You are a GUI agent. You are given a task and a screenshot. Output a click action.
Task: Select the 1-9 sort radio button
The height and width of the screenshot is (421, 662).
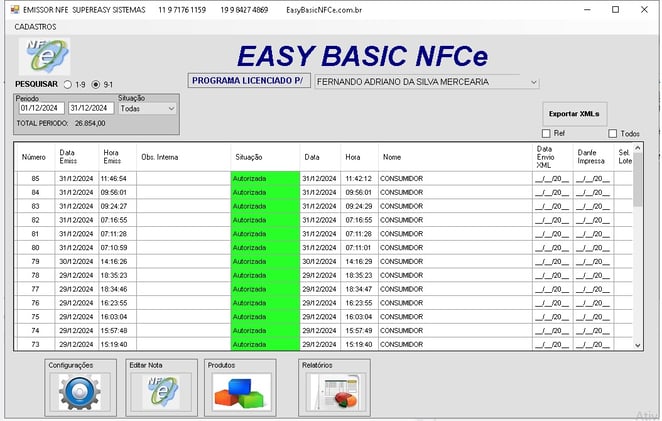click(68, 84)
